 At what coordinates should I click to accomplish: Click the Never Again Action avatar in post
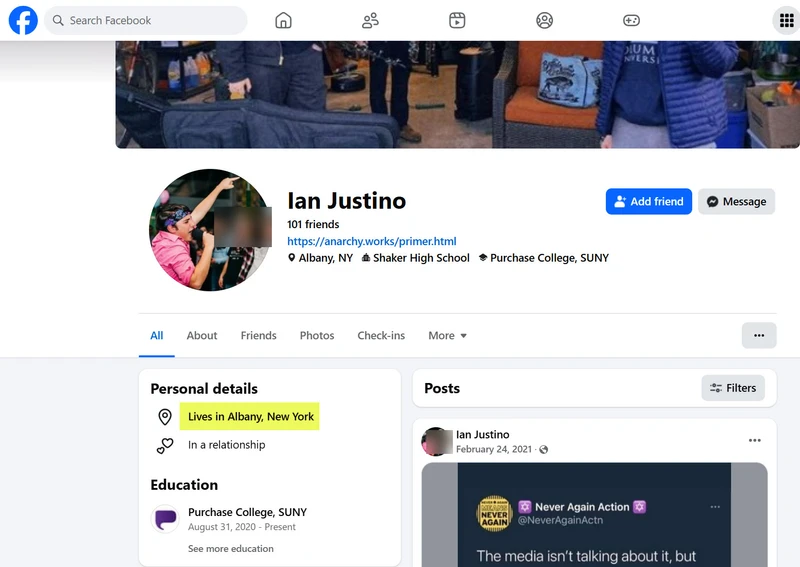494,514
